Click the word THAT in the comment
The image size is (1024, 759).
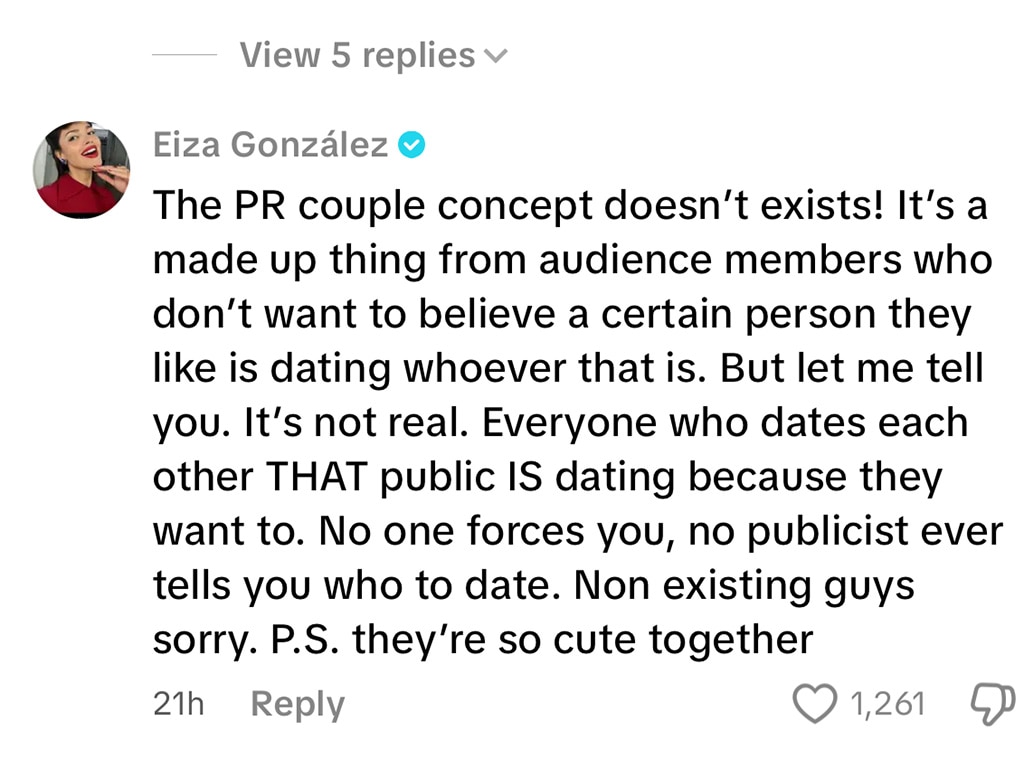coord(316,476)
